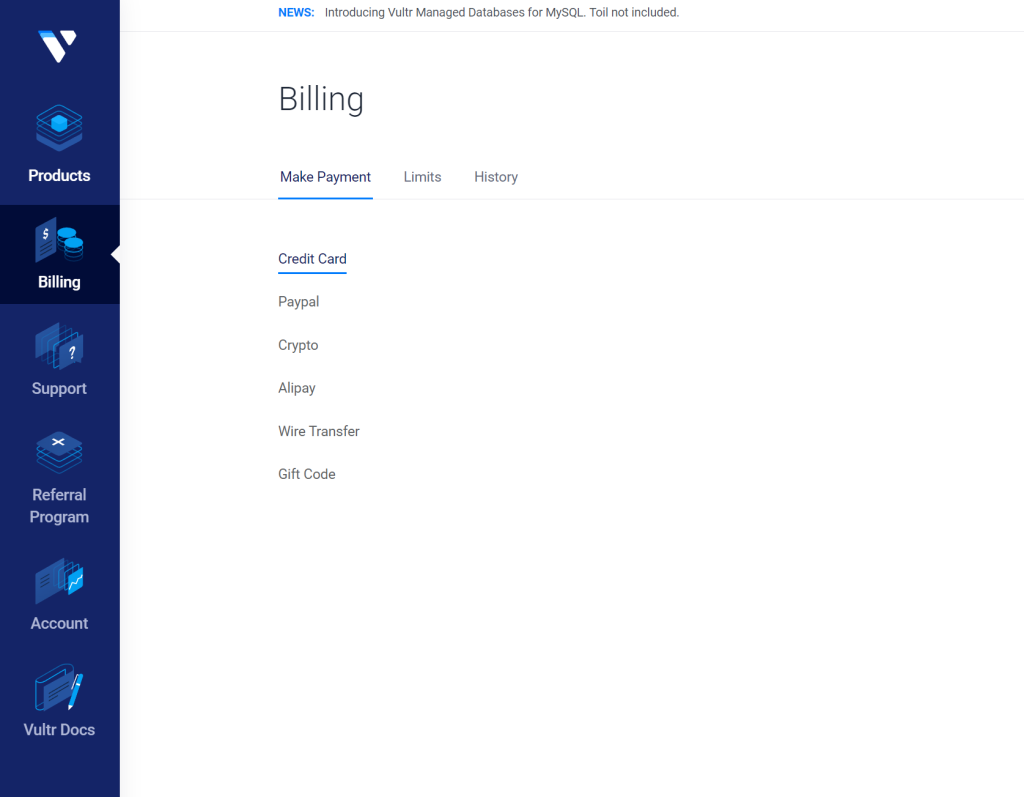
Task: Open Support via its question mark icon
Action: point(59,346)
